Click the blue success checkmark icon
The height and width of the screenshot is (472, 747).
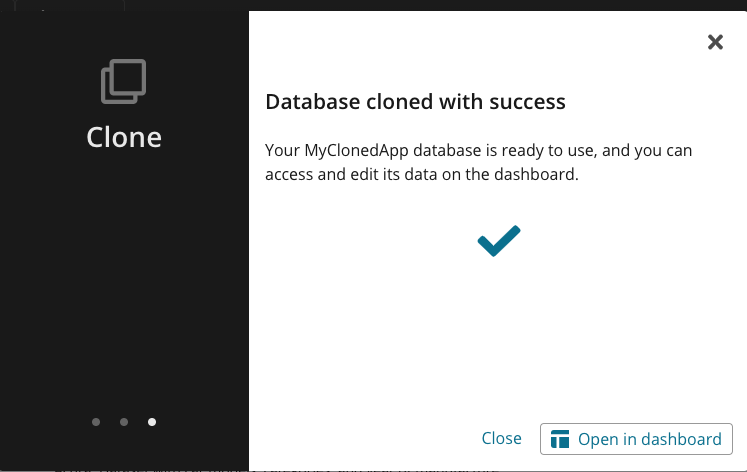pos(499,241)
